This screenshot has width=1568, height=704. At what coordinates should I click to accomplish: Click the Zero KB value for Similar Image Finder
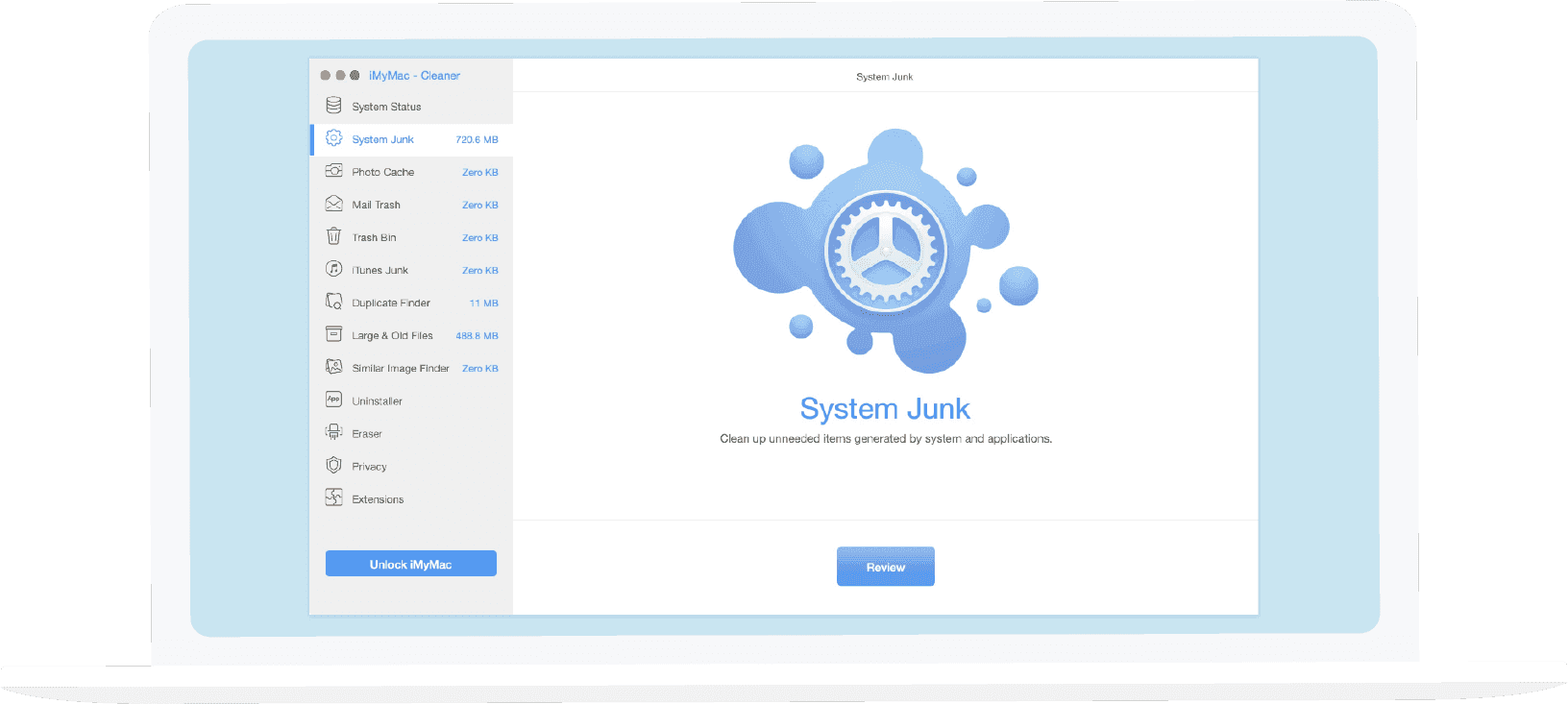click(x=480, y=369)
